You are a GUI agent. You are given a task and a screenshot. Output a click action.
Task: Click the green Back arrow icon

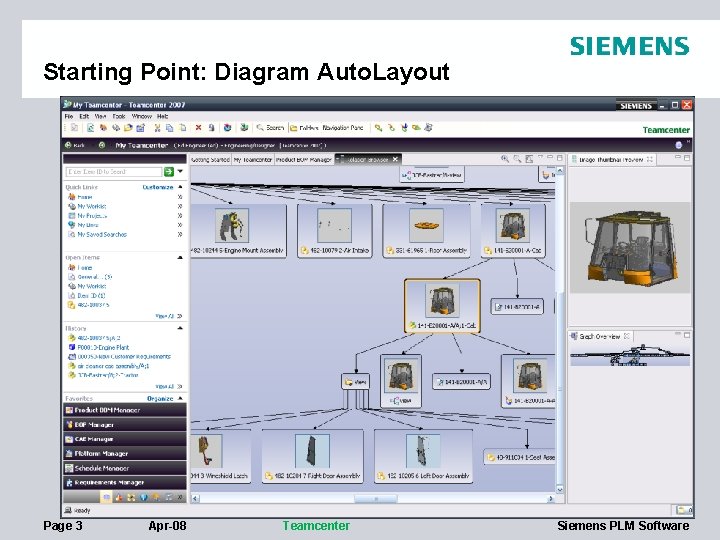click(x=68, y=145)
